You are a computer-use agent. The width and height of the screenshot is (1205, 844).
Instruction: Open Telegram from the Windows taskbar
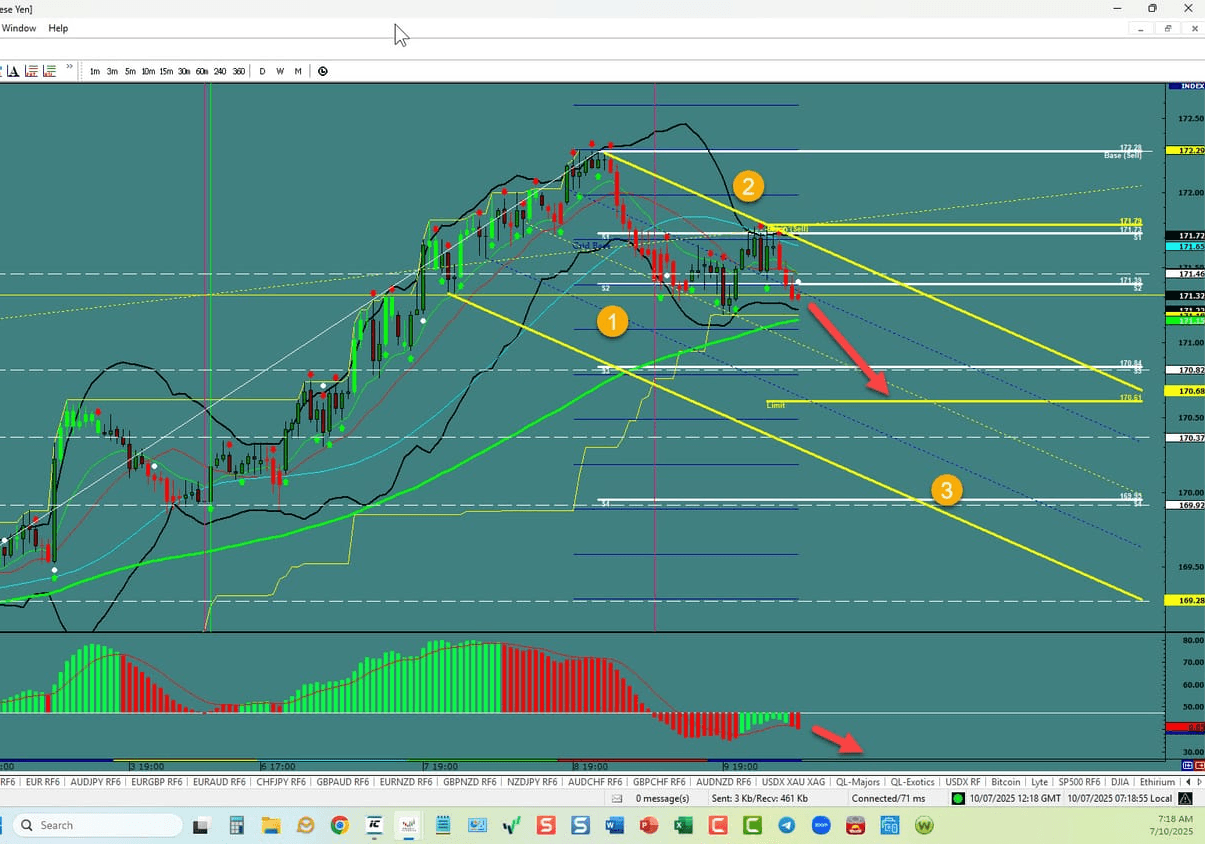[786, 825]
